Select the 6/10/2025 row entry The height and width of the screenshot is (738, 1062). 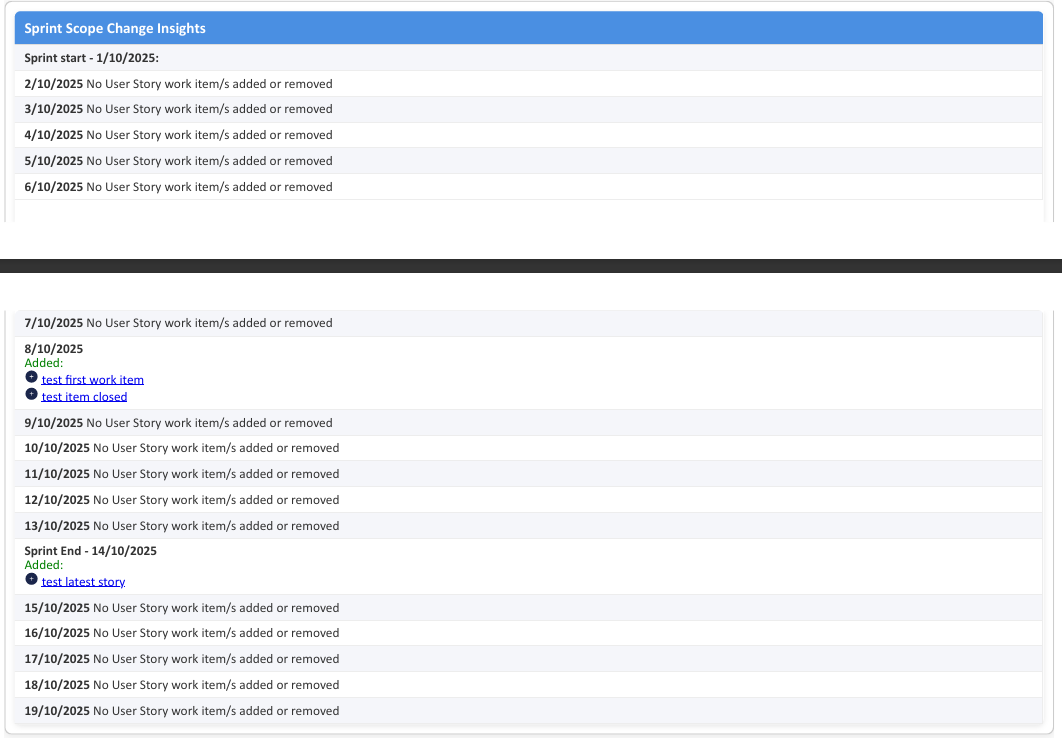pyautogui.click(x=178, y=187)
